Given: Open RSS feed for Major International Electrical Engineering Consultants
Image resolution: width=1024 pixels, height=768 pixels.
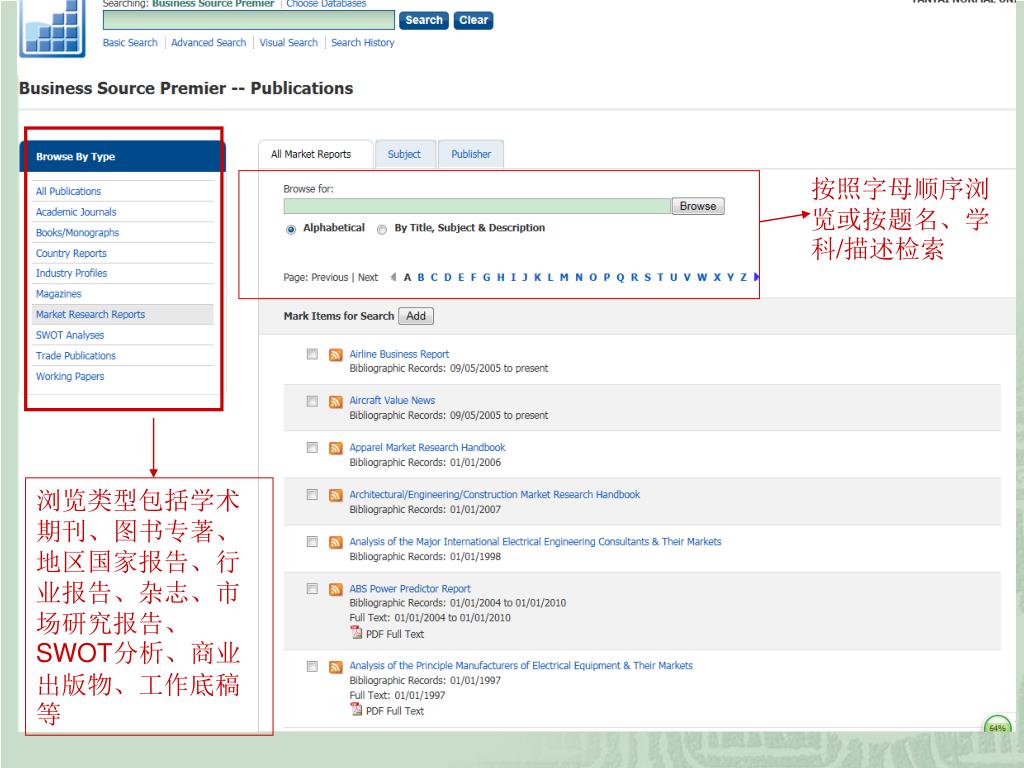Looking at the screenshot, I should (336, 542).
